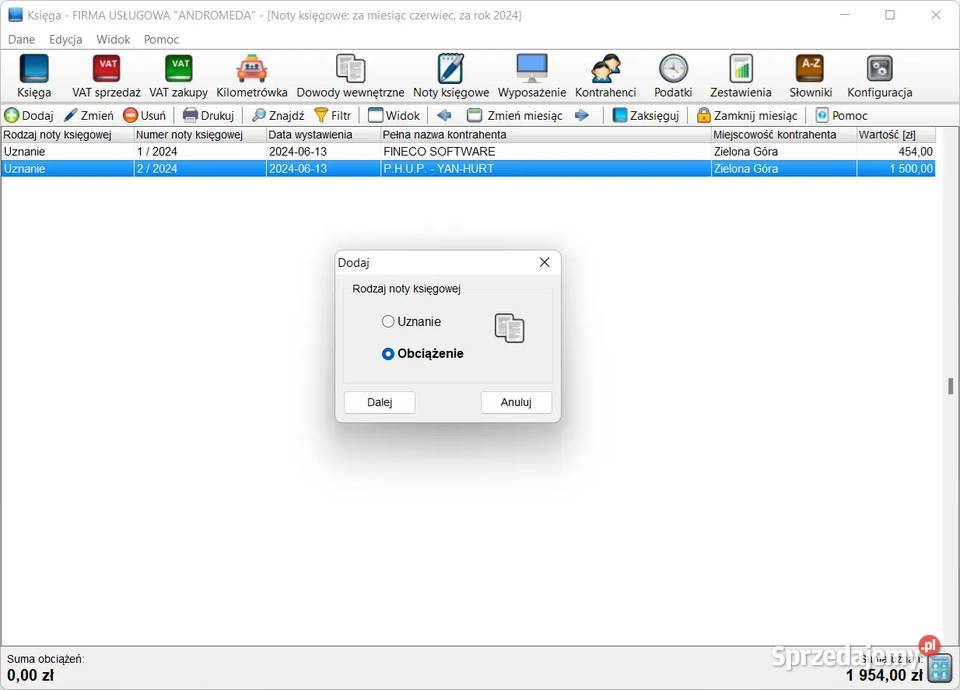Image resolution: width=960 pixels, height=690 pixels.
Task: Open Dowody wewnętrzne documents
Action: coord(350,76)
